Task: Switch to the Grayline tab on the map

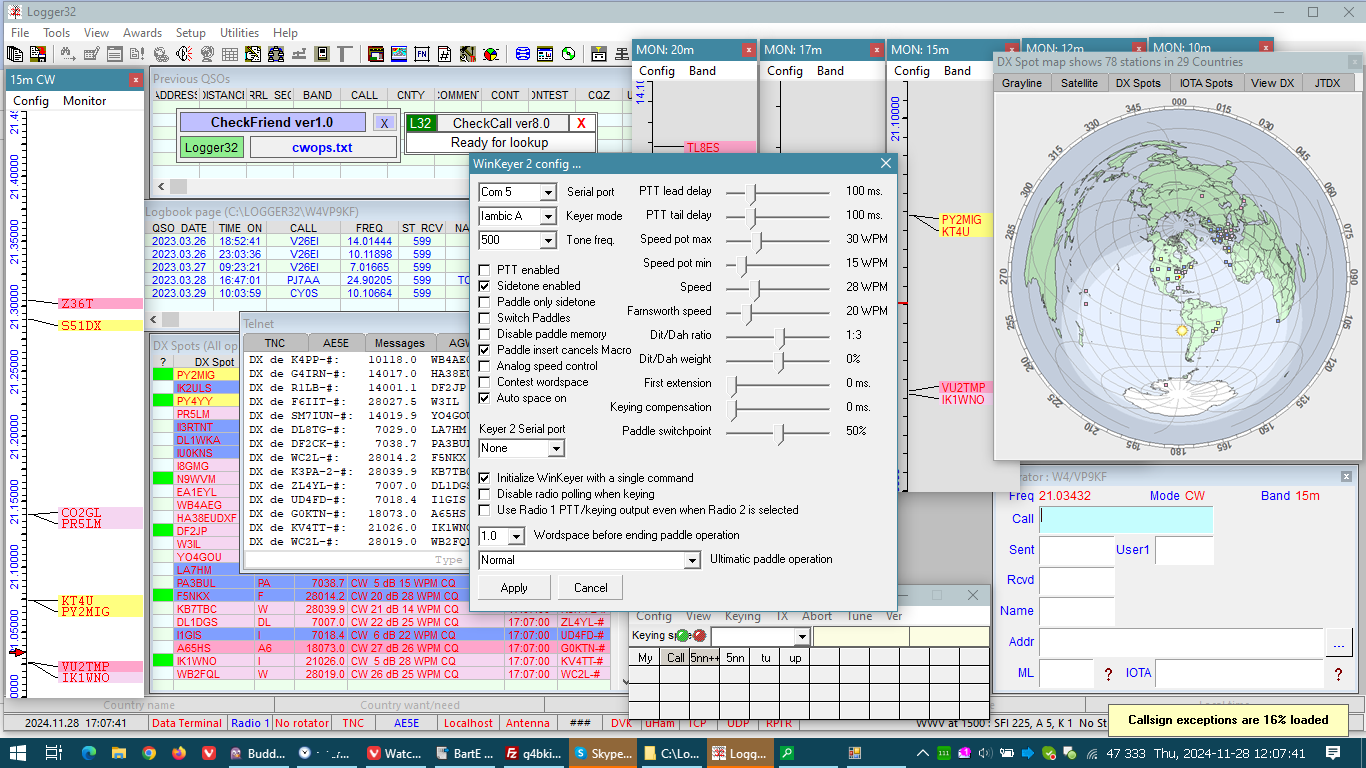Action: (1022, 83)
